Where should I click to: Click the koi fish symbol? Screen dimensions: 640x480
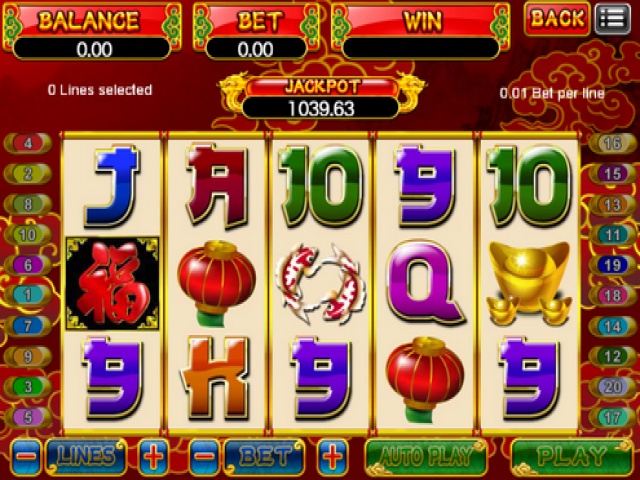321,283
